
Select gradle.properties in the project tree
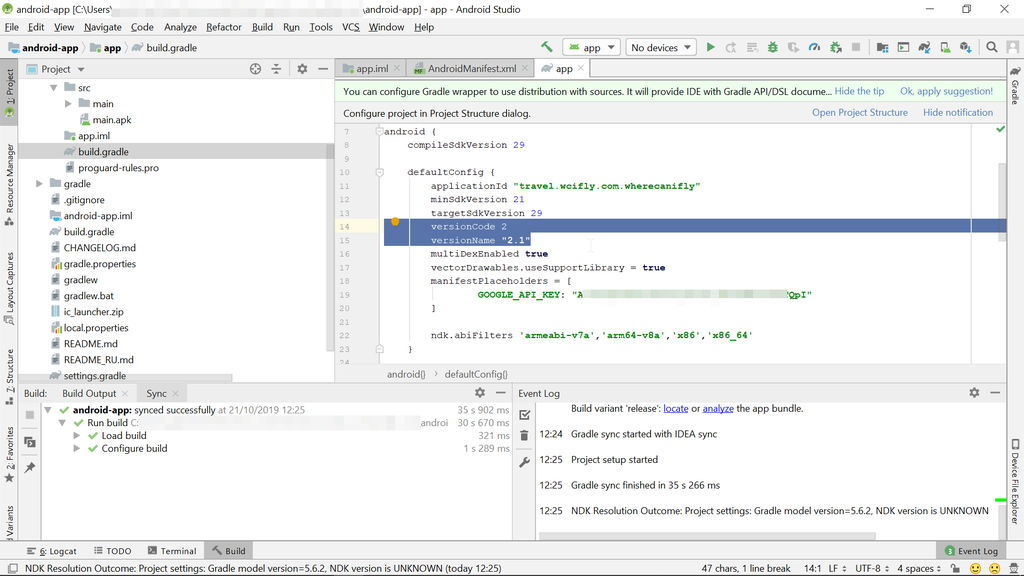99,264
